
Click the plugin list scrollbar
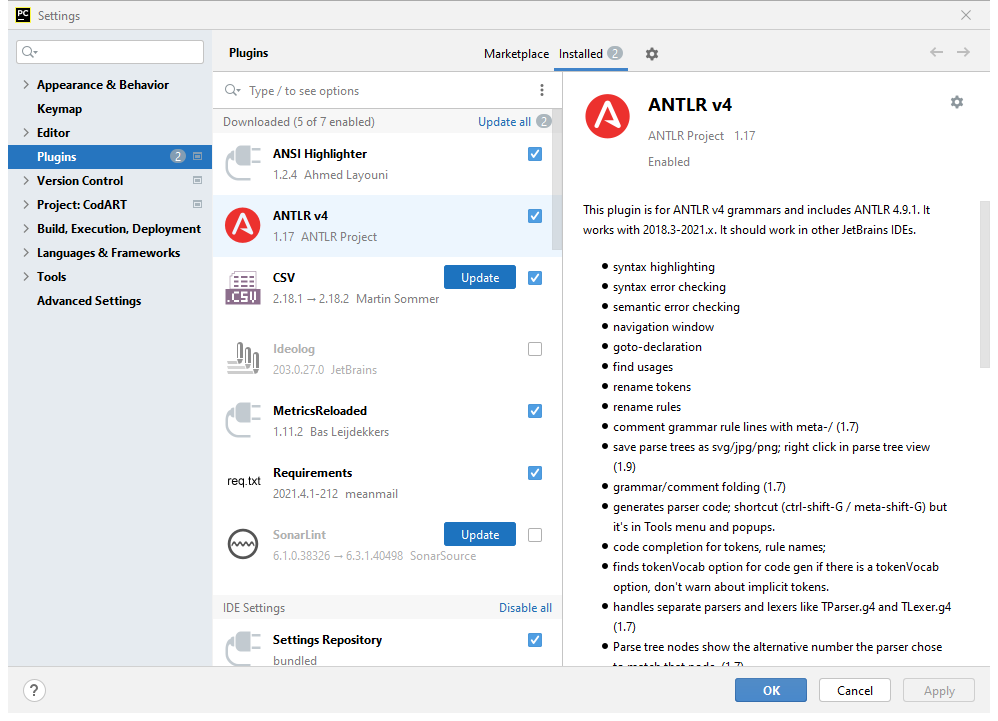[557, 179]
